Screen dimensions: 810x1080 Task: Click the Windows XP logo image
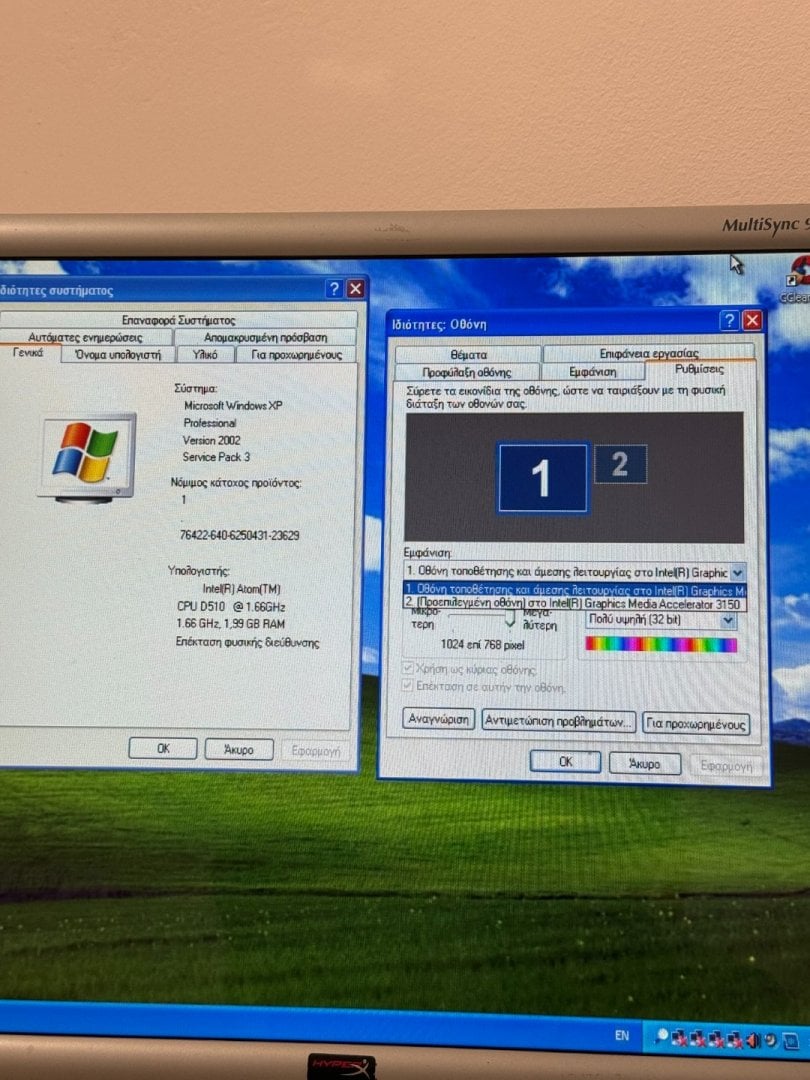(87, 455)
